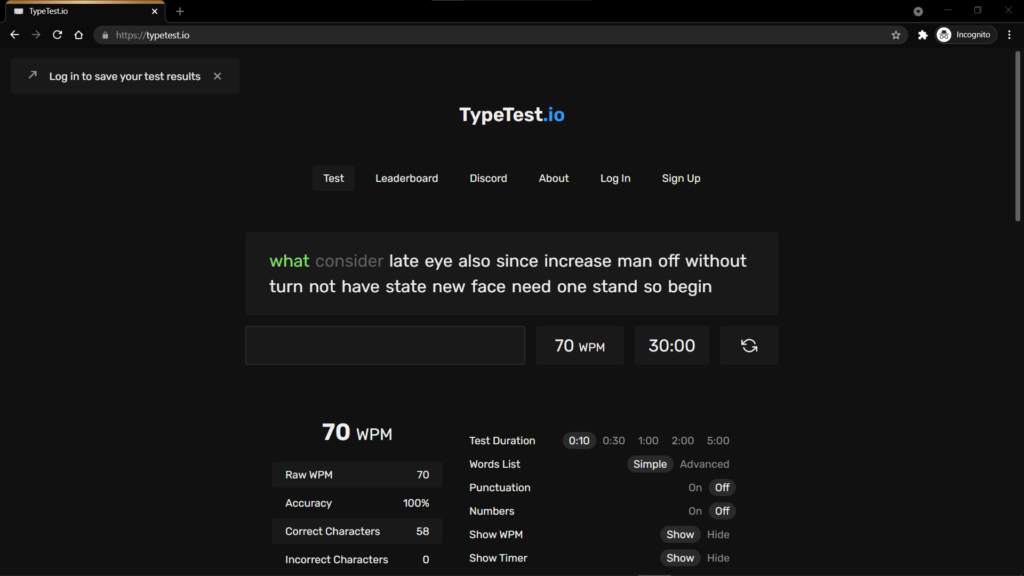Select Show for Show Timer
Image resolution: width=1024 pixels, height=576 pixels.
point(680,558)
